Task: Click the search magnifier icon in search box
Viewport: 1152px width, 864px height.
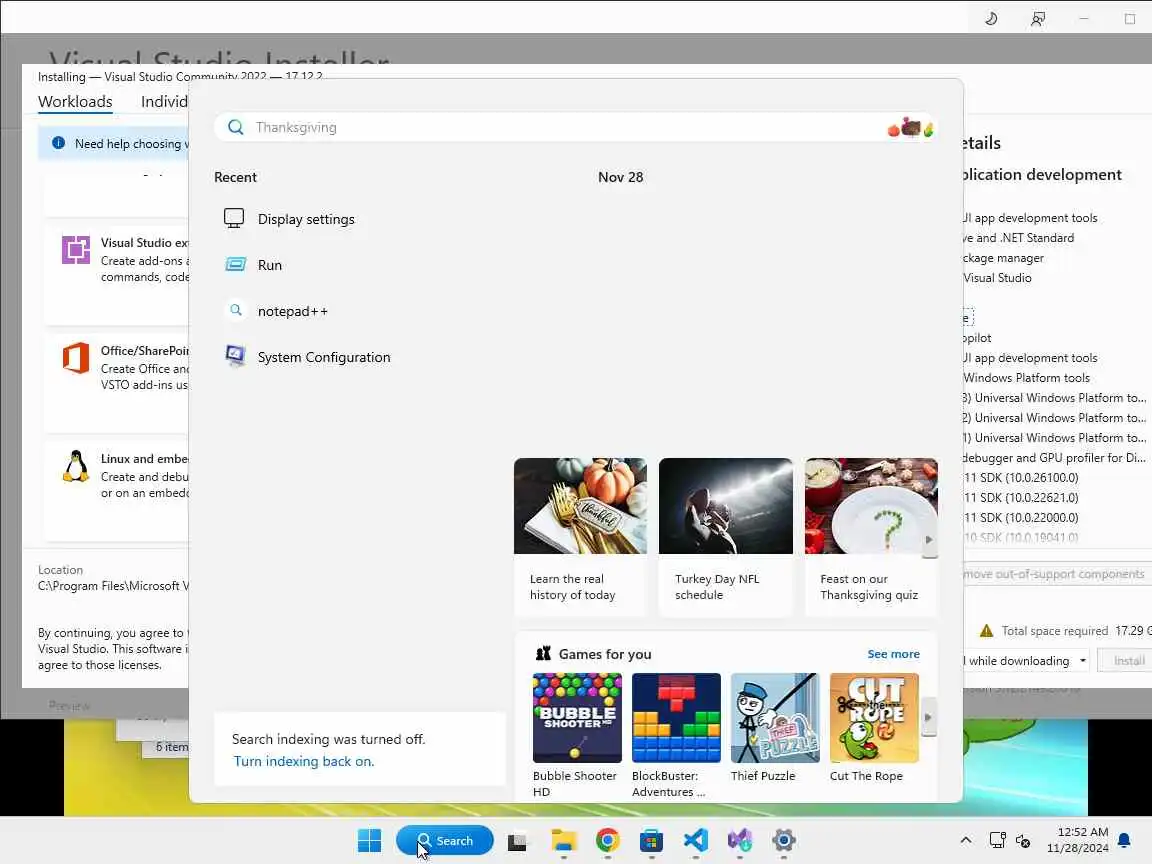Action: 235,127
